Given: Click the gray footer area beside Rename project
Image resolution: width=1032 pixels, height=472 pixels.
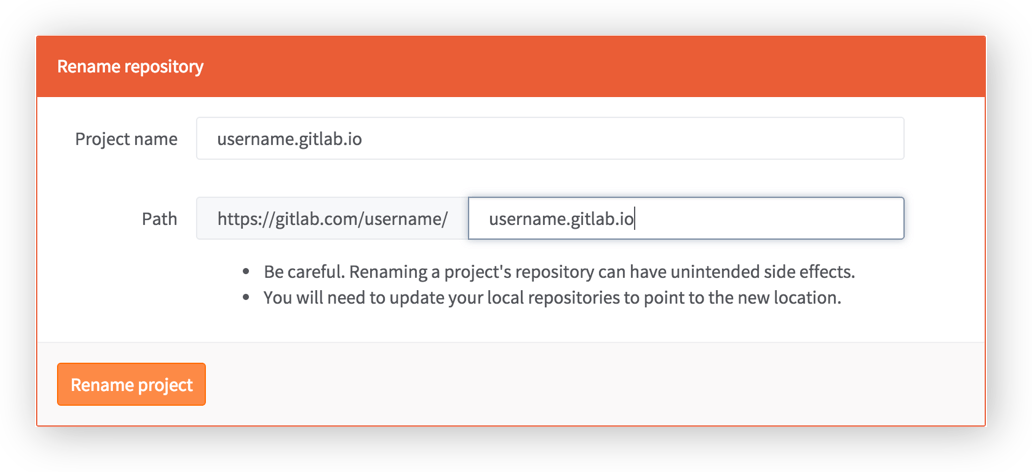Looking at the screenshot, I should 592,384.
